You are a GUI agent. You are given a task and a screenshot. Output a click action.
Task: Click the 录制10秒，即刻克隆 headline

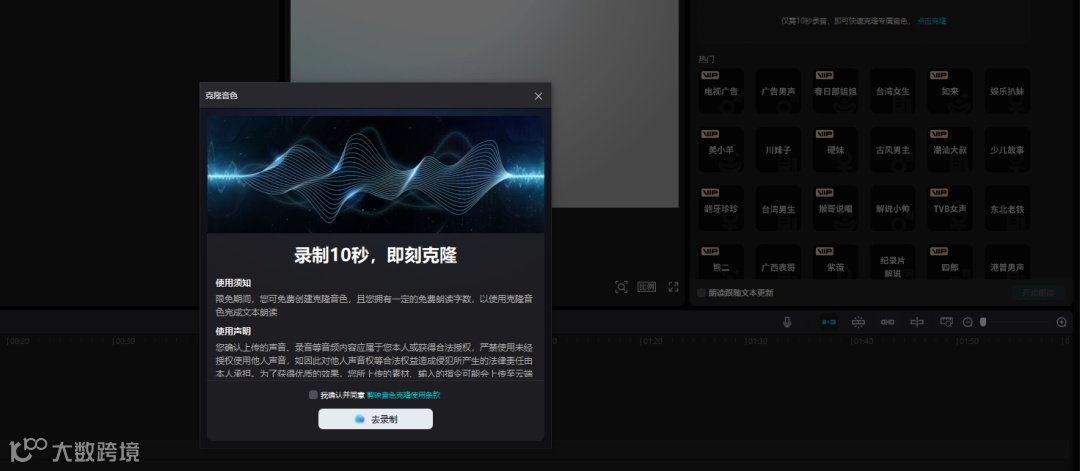click(375, 255)
